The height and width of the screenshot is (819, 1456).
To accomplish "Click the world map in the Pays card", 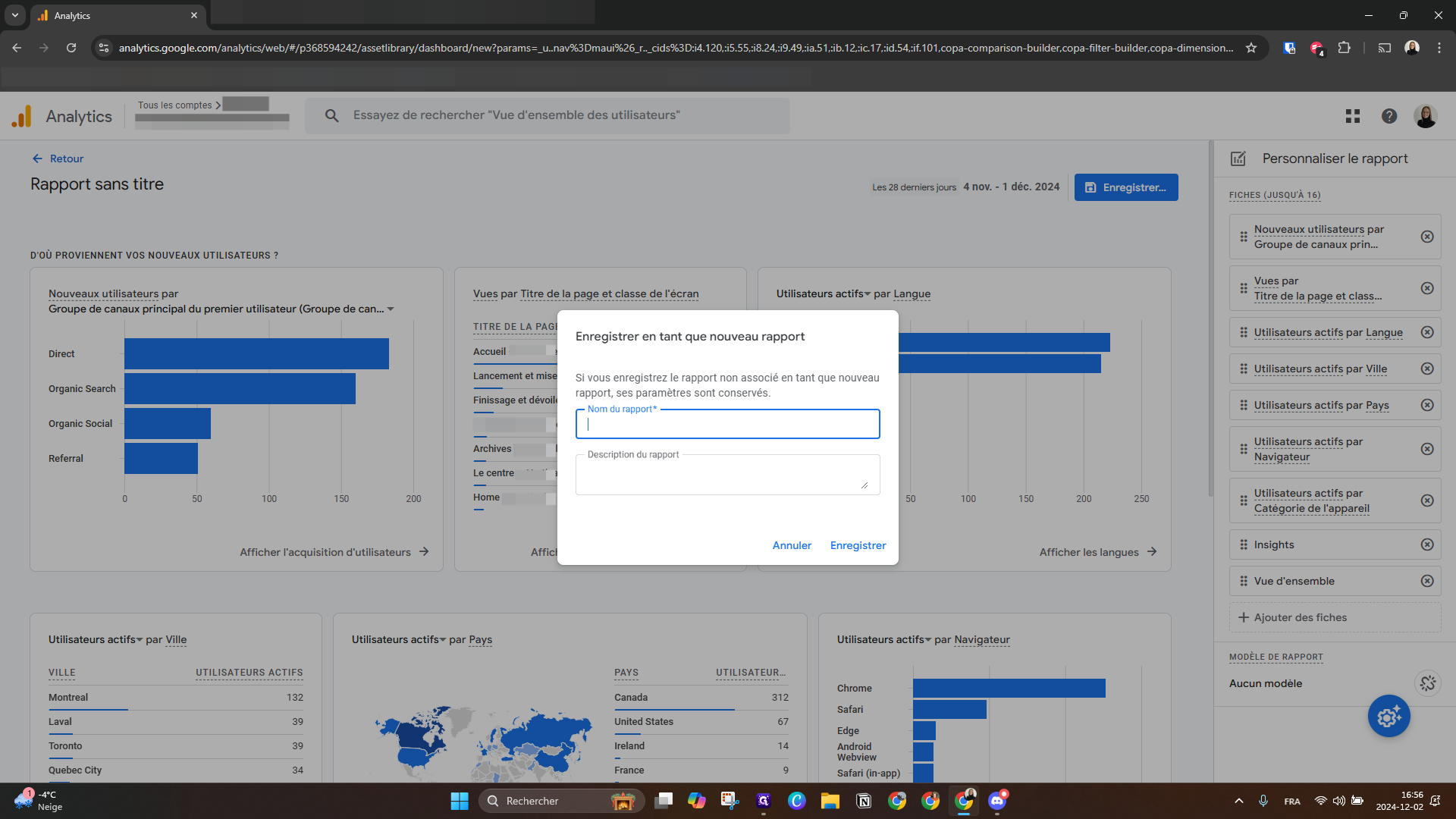I will pyautogui.click(x=484, y=743).
